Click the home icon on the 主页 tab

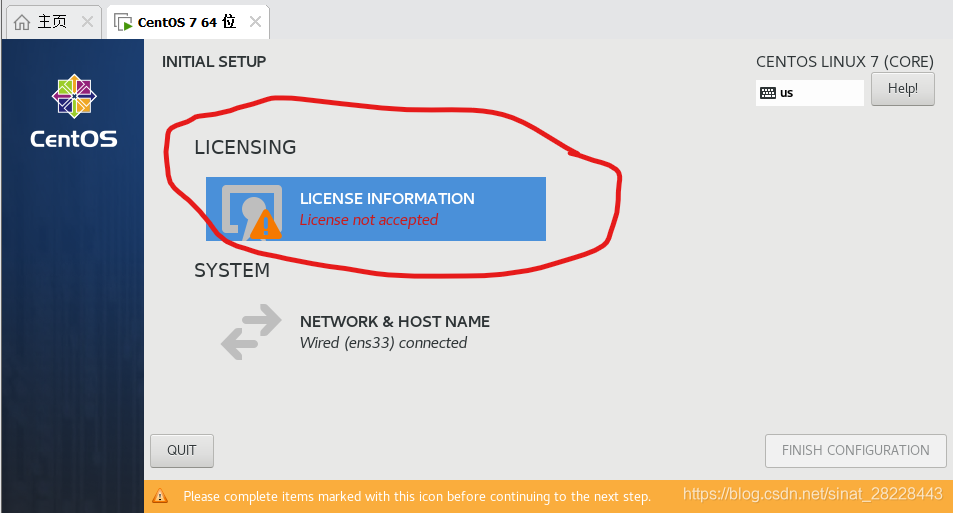click(x=22, y=22)
